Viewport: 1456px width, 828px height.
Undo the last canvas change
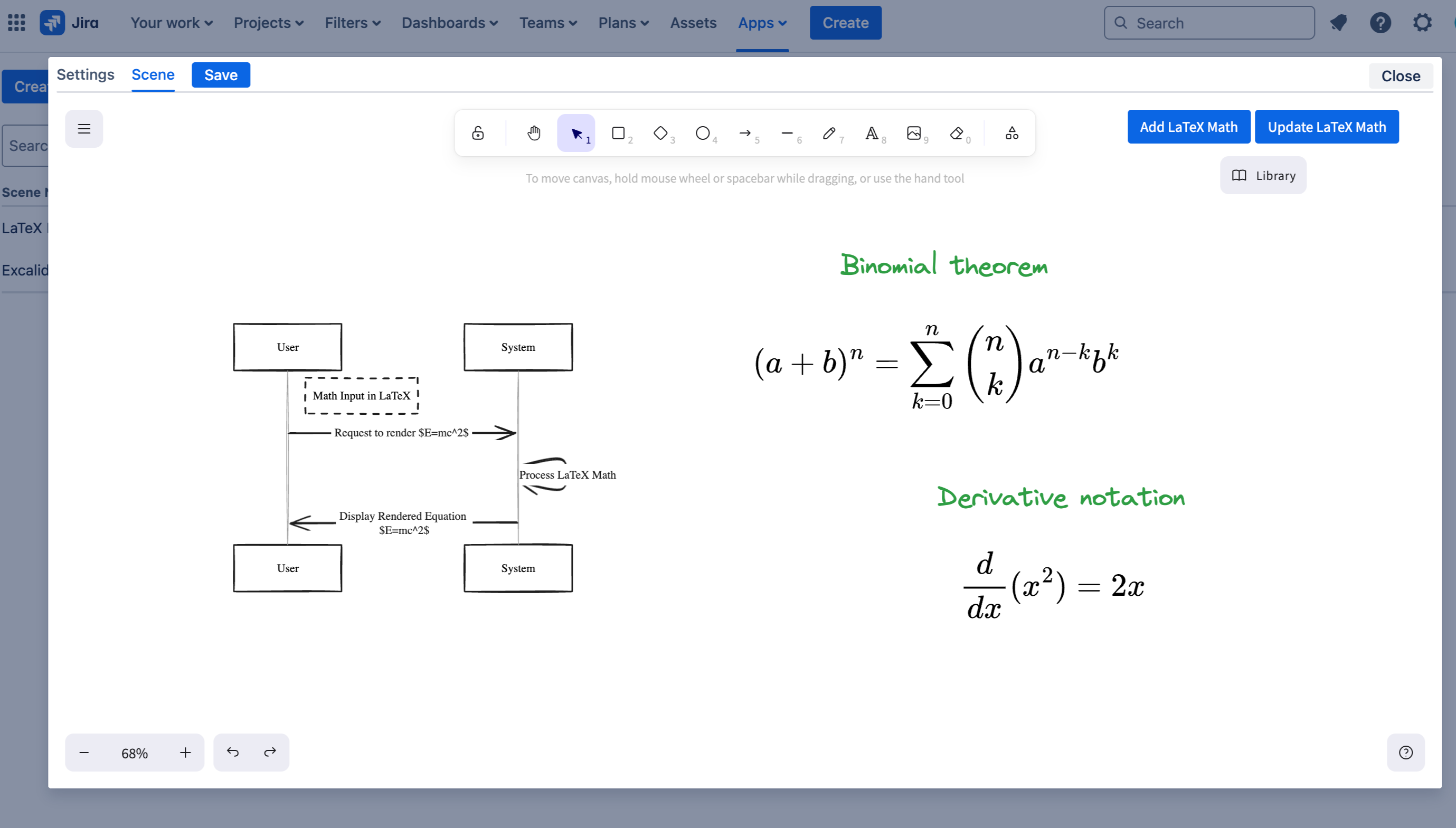point(233,752)
